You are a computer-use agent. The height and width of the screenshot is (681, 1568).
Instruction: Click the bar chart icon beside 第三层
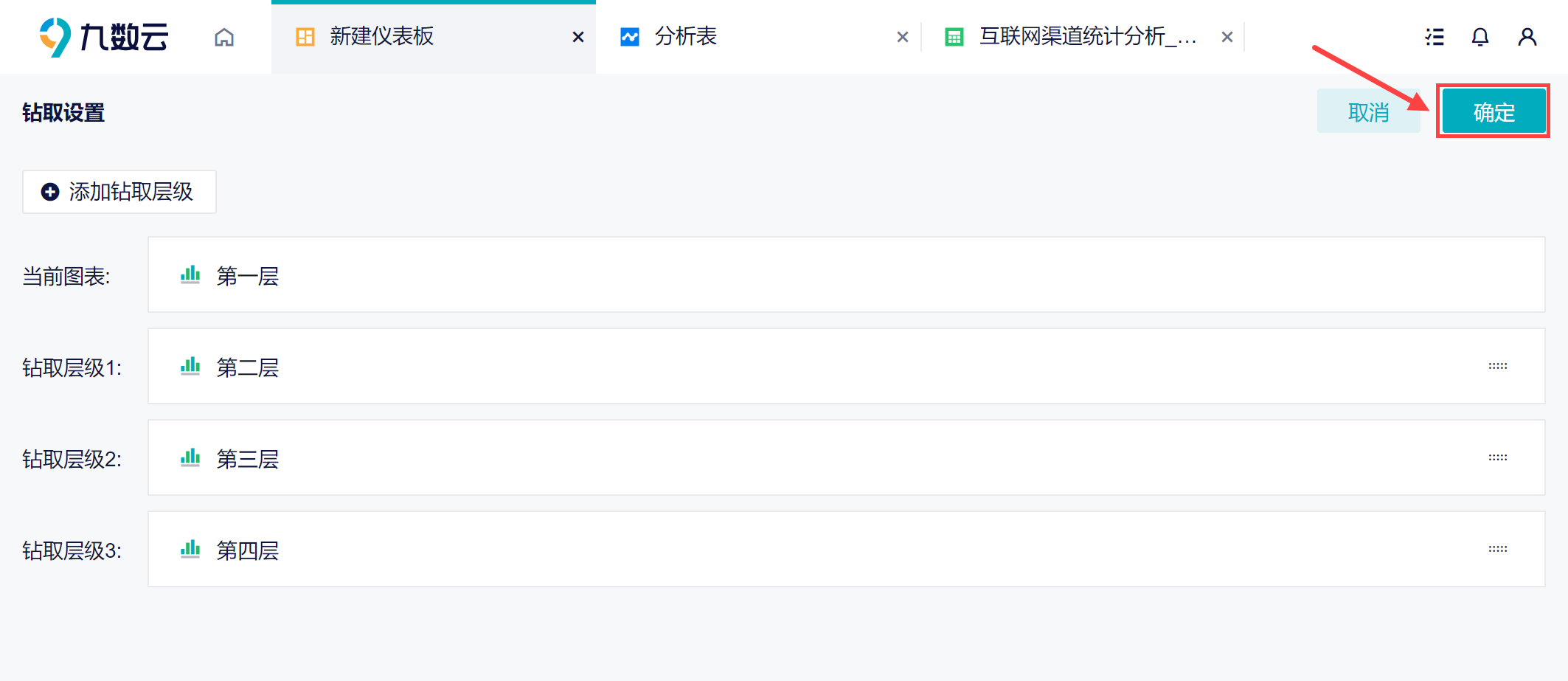point(190,457)
